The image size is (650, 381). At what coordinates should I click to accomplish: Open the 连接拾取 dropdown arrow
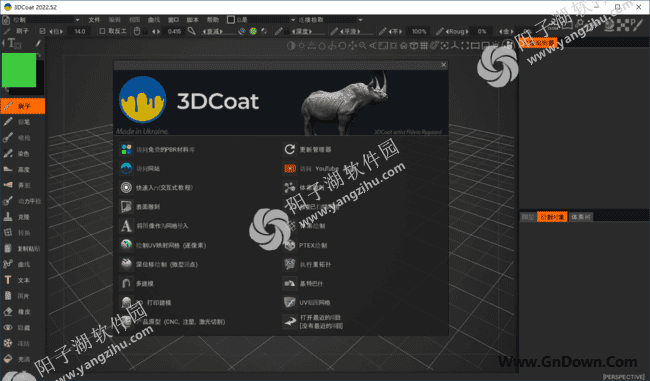[360, 19]
